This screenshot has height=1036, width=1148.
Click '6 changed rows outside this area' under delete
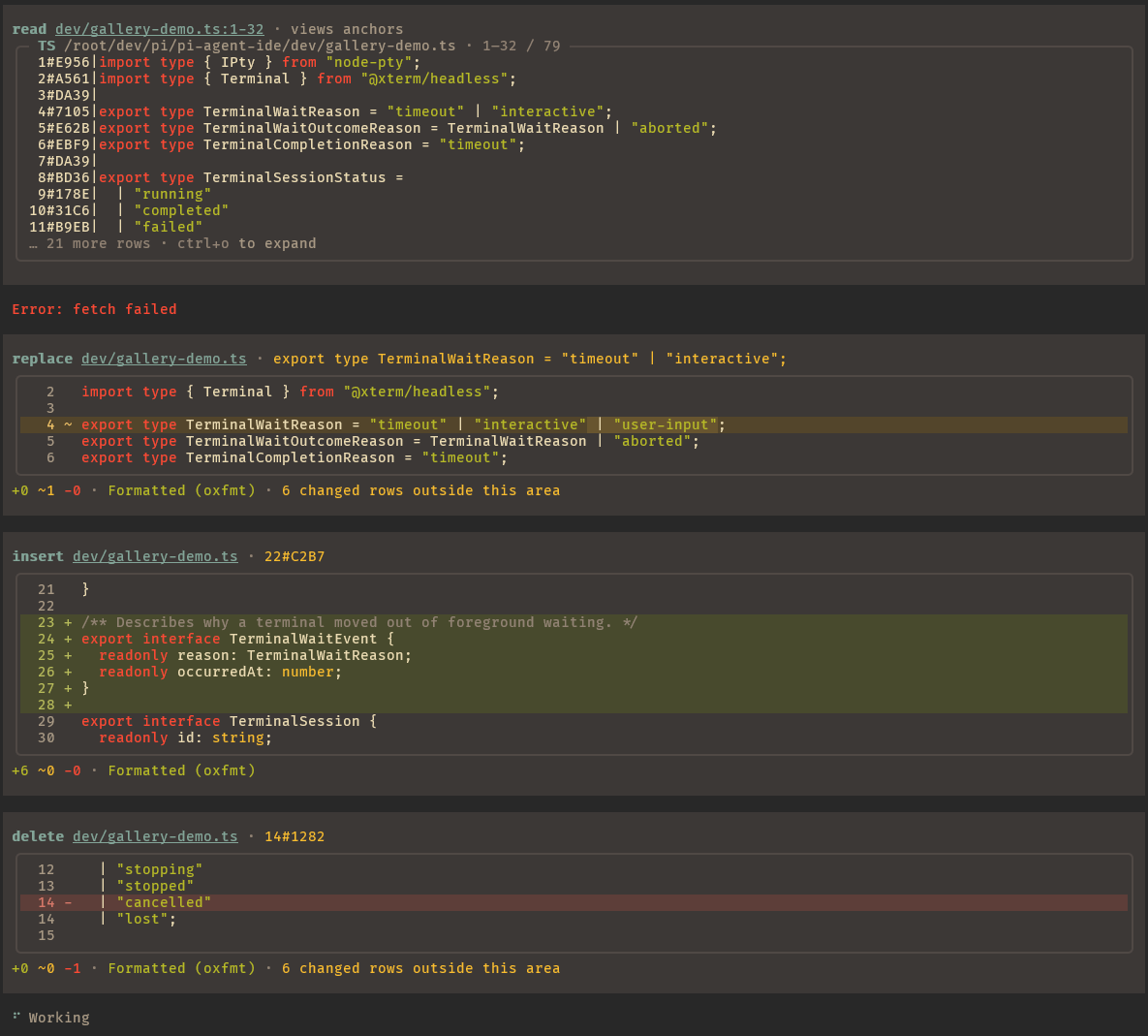[421, 968]
